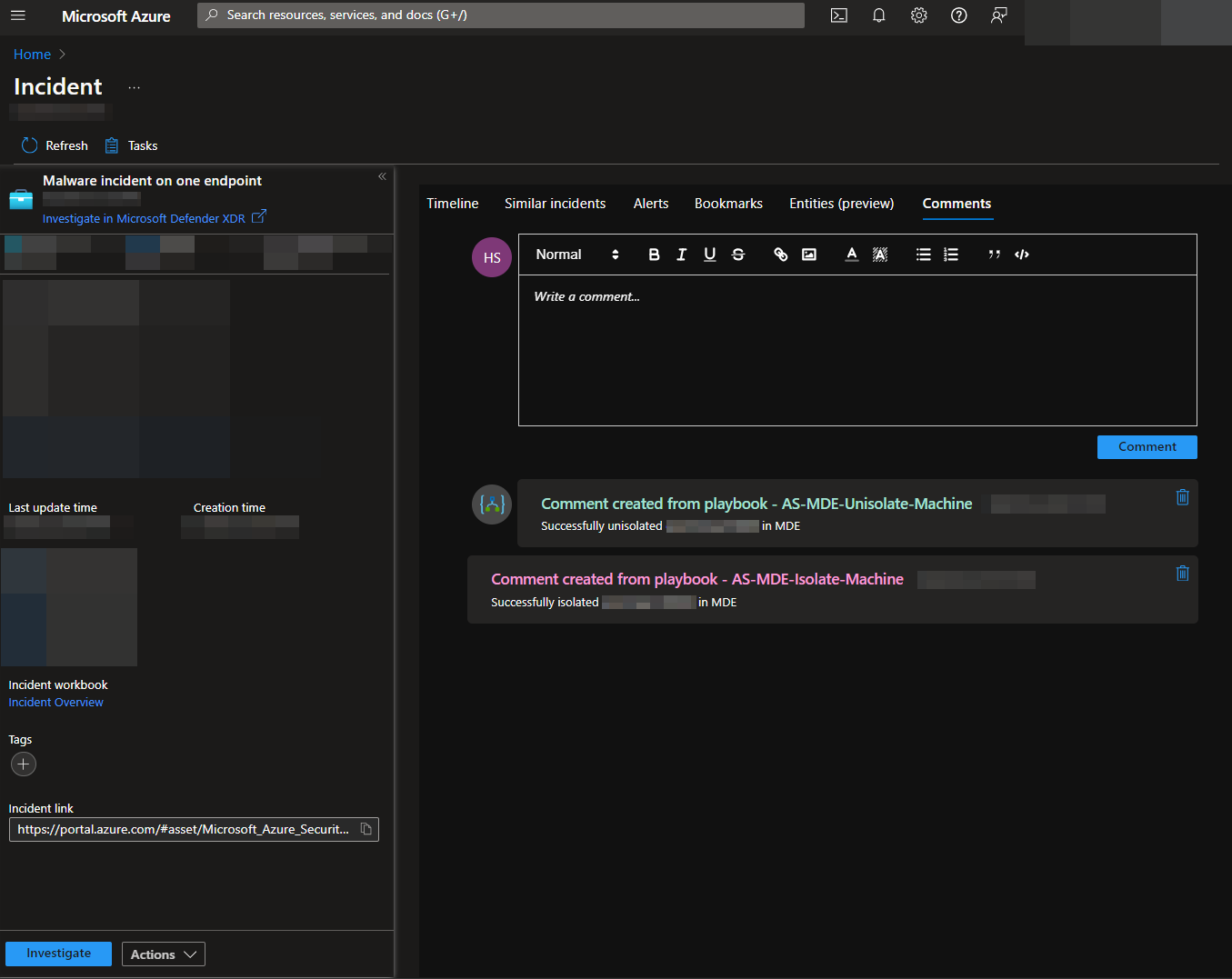Click the 'Successfully isolated' comment text
Viewport: 1232px width, 979px height.
coord(545,603)
